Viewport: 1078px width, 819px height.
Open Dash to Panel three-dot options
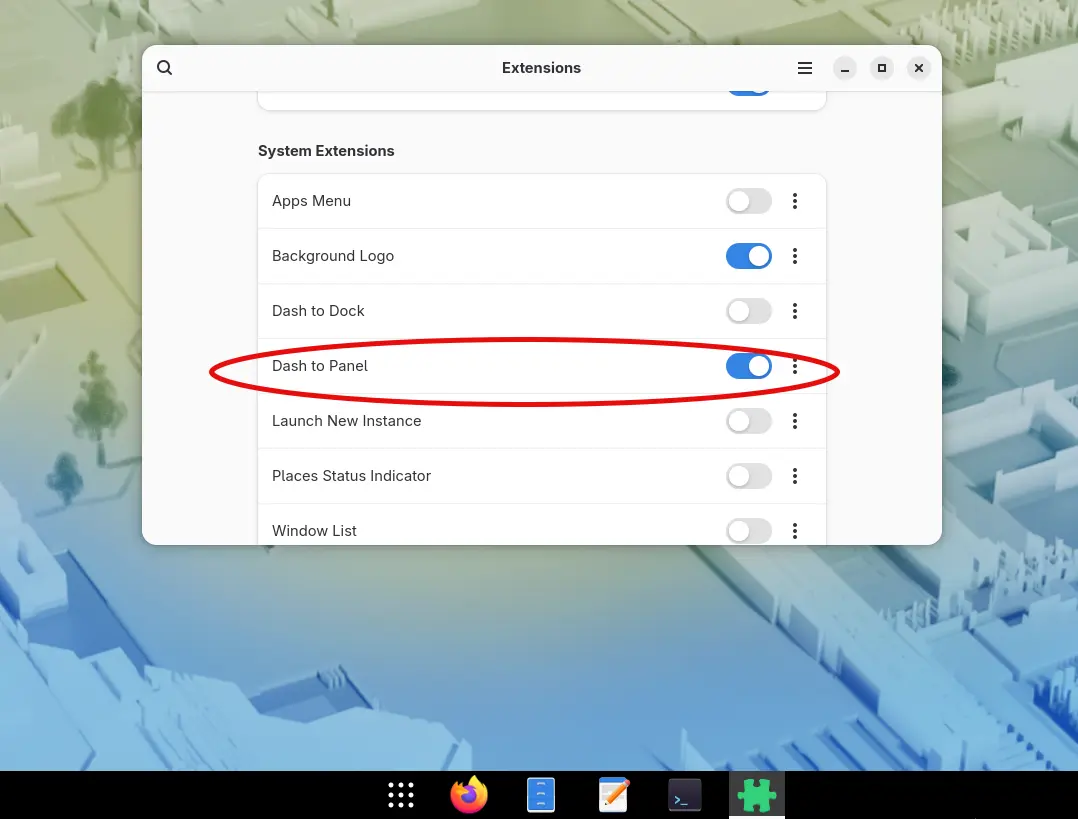[x=795, y=366]
